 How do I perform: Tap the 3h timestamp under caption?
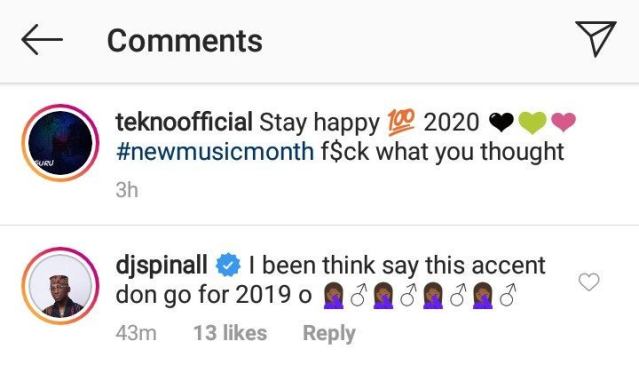coord(127,190)
